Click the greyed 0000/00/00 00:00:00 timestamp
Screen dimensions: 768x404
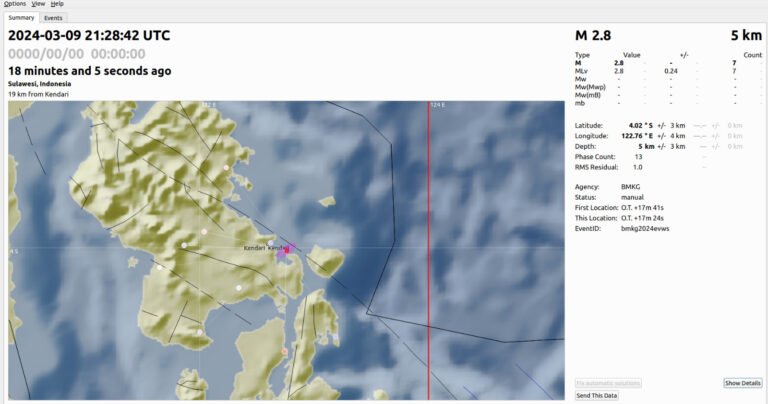point(77,54)
